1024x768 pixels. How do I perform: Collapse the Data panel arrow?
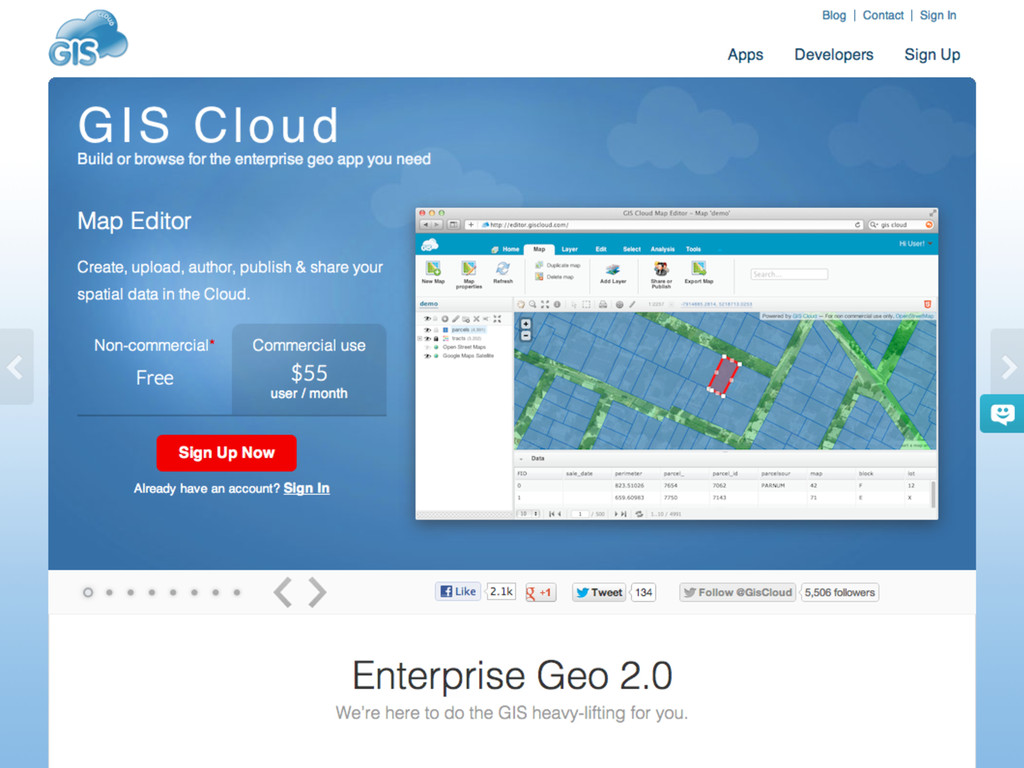(521, 458)
